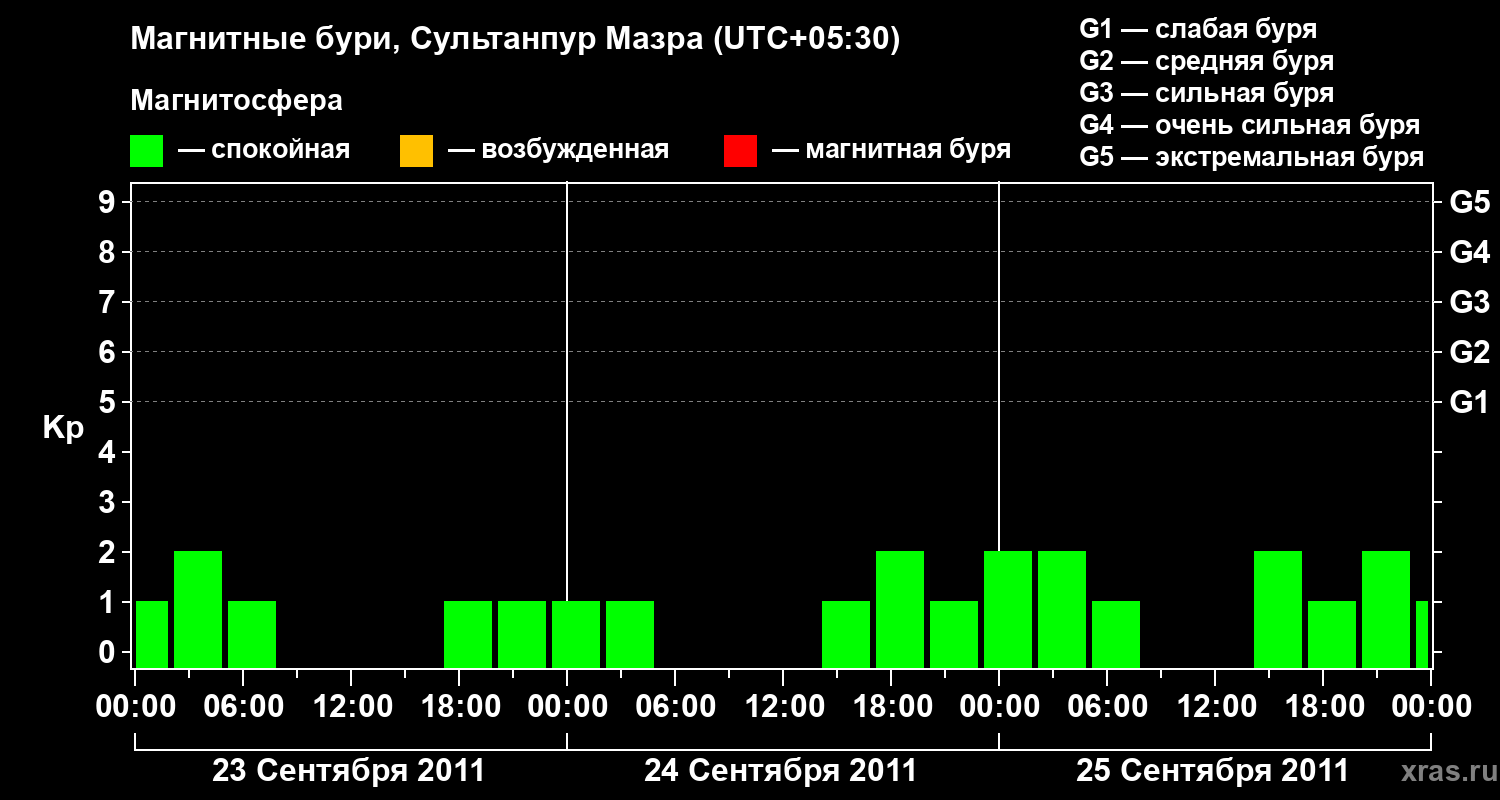Click the 'Kp' axis label
Viewport: 1500px width, 800px height.
pyautogui.click(x=62, y=428)
